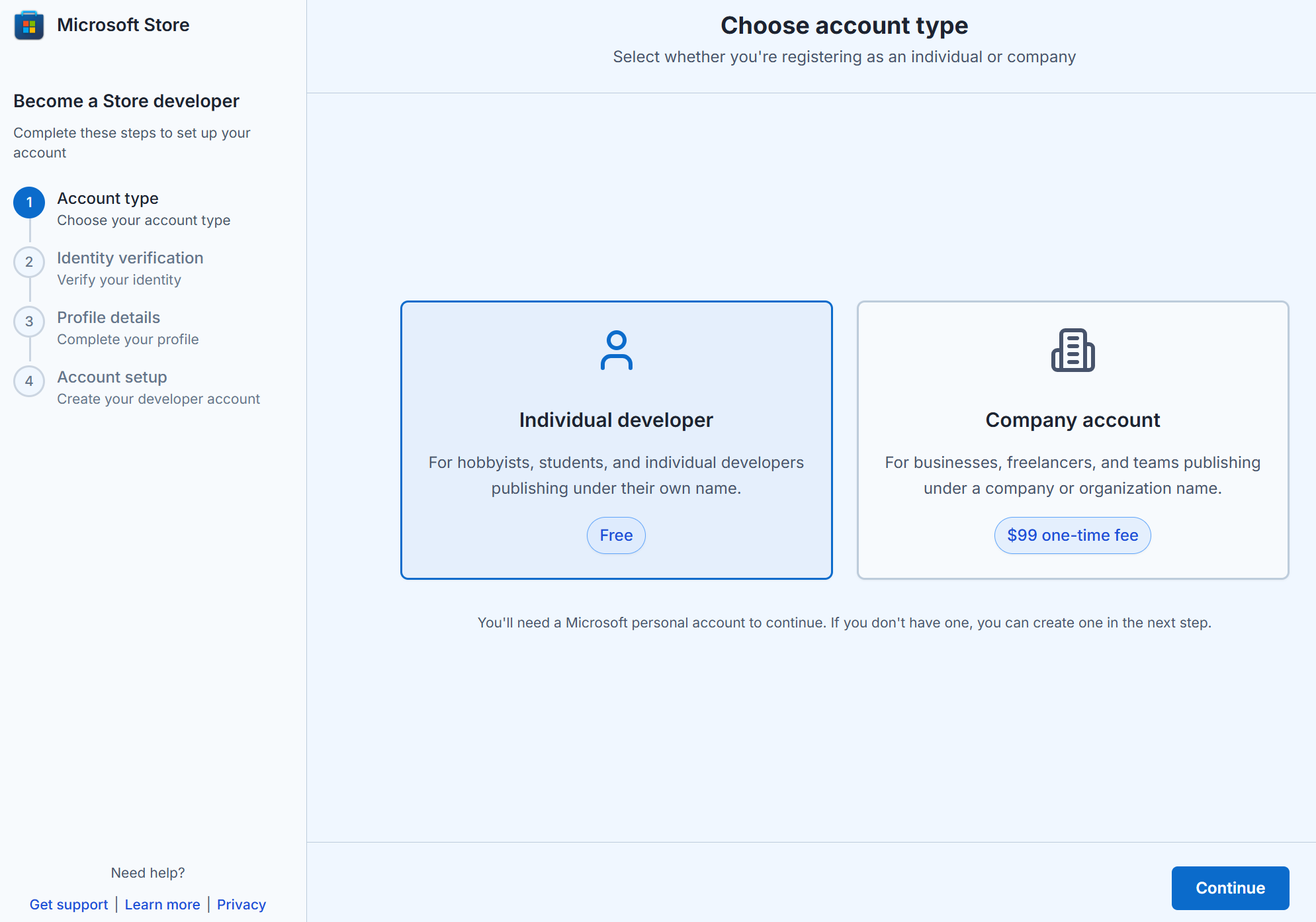This screenshot has height=922, width=1316.
Task: Open the Get support link
Action: point(68,904)
